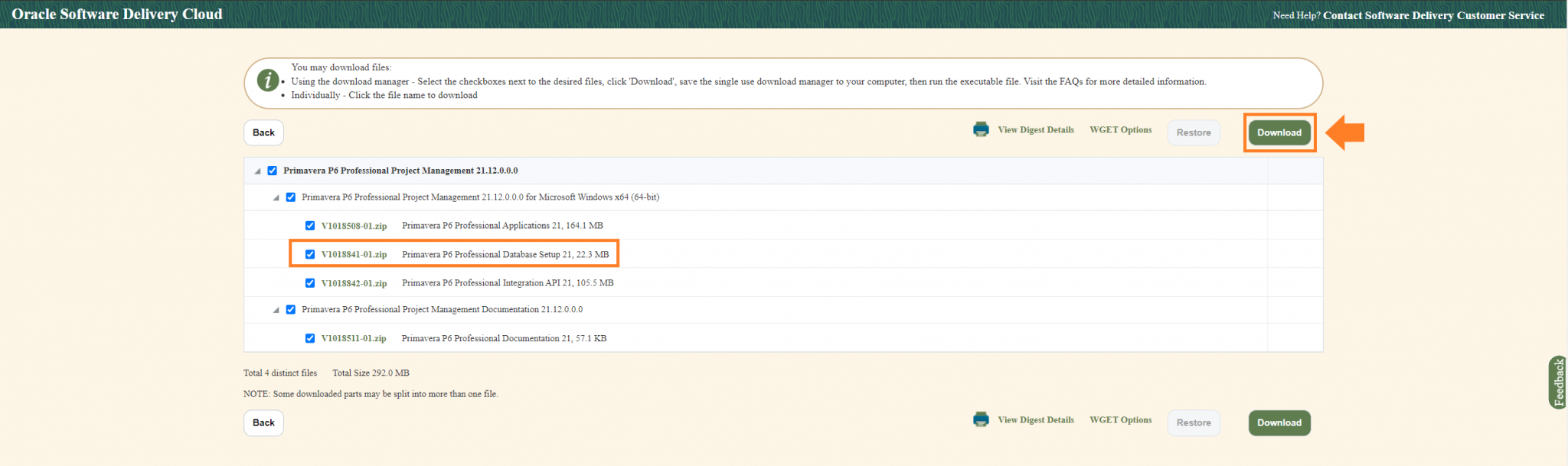Uncheck the V1018508-01.zip checkbox
This screenshot has width=1568, height=466.
[x=310, y=226]
